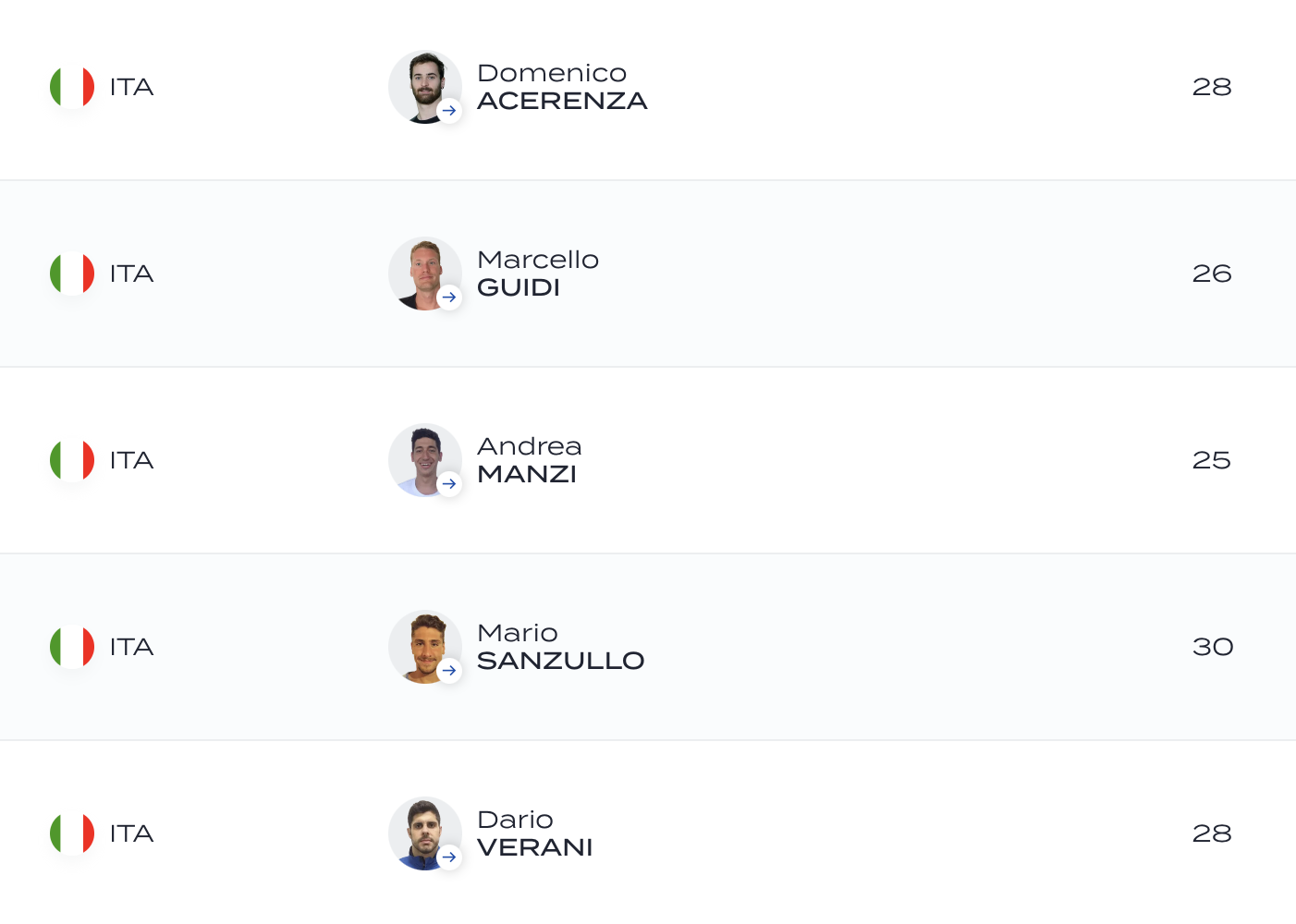Click arrow badge on Mario Sanzullo's photo
1296x924 pixels.
(449, 671)
